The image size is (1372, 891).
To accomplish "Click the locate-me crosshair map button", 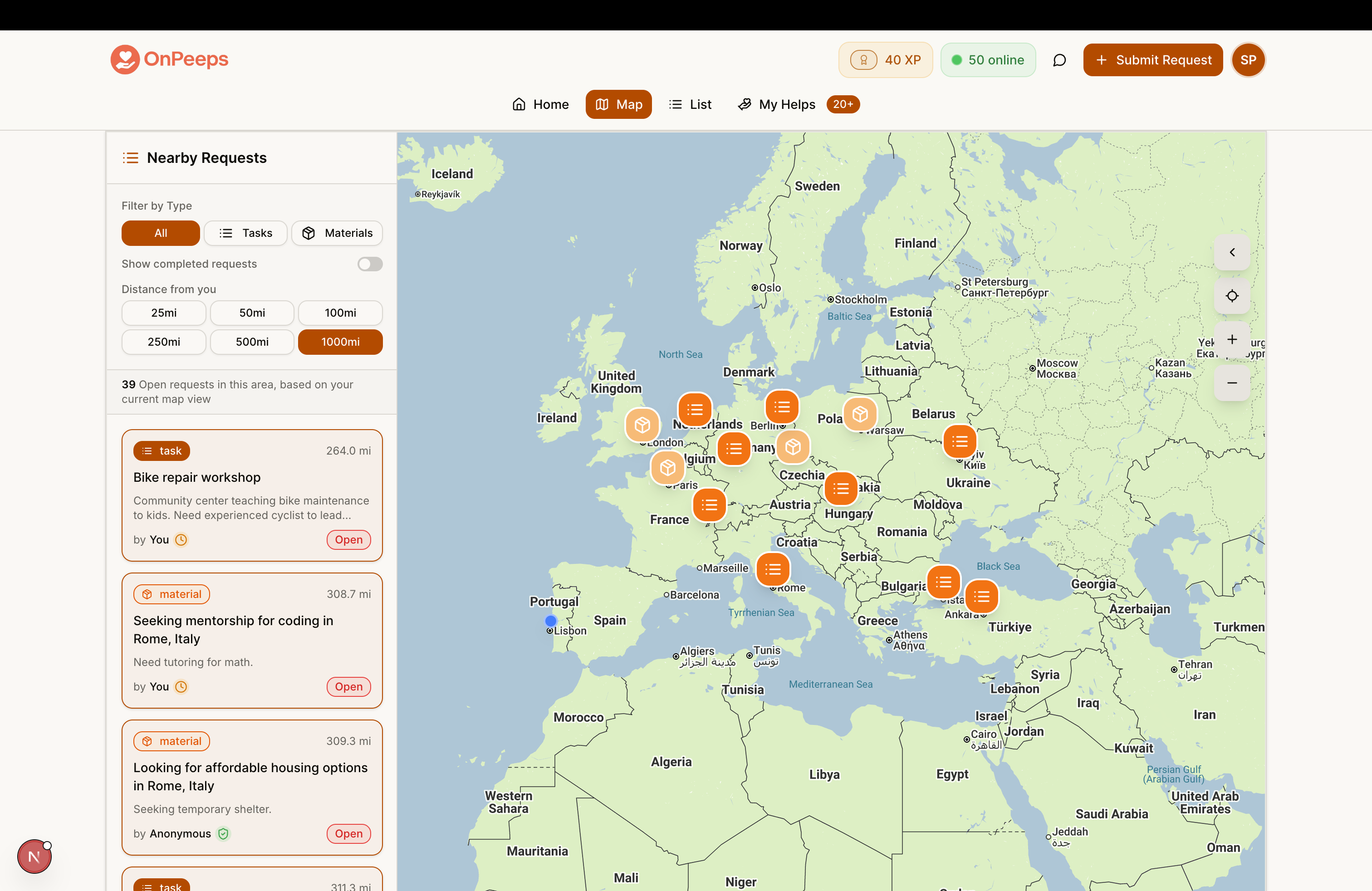I will click(1231, 296).
